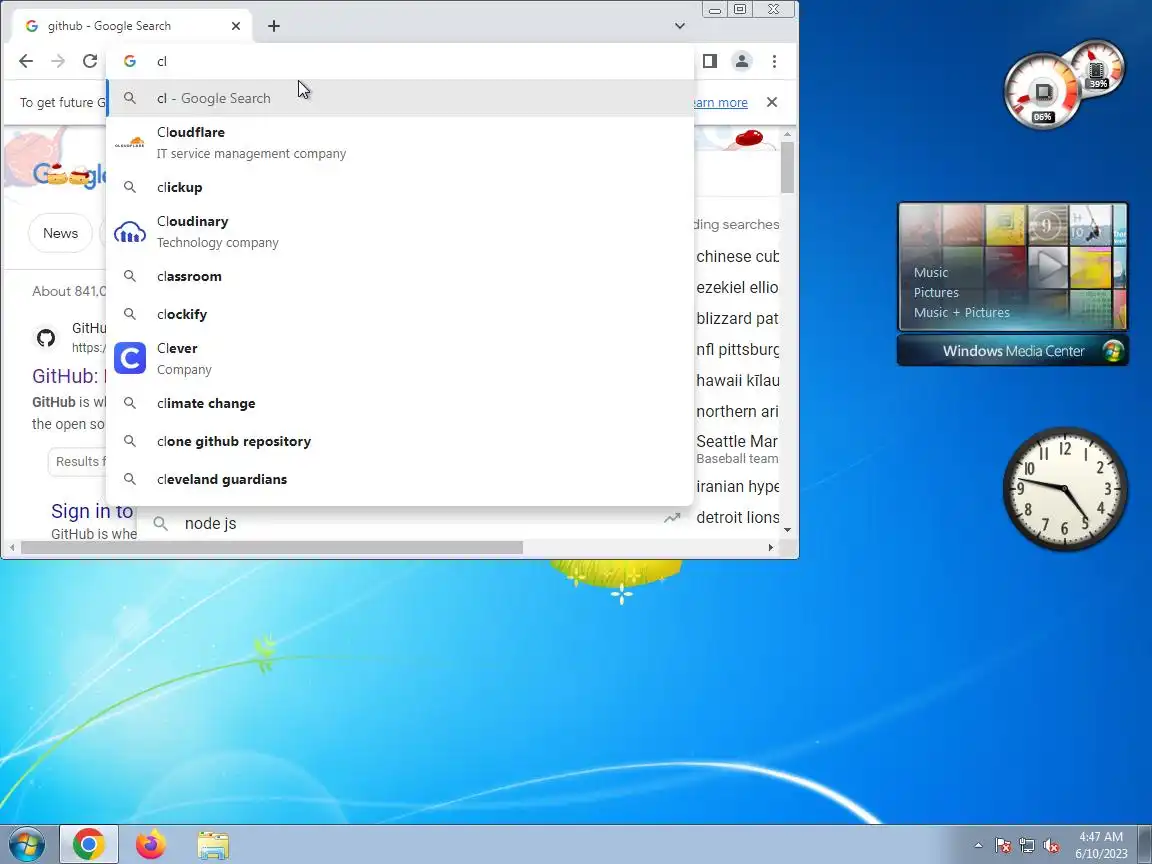Choose the 'classroom' suggestion
This screenshot has height=864, width=1152.
click(400, 276)
